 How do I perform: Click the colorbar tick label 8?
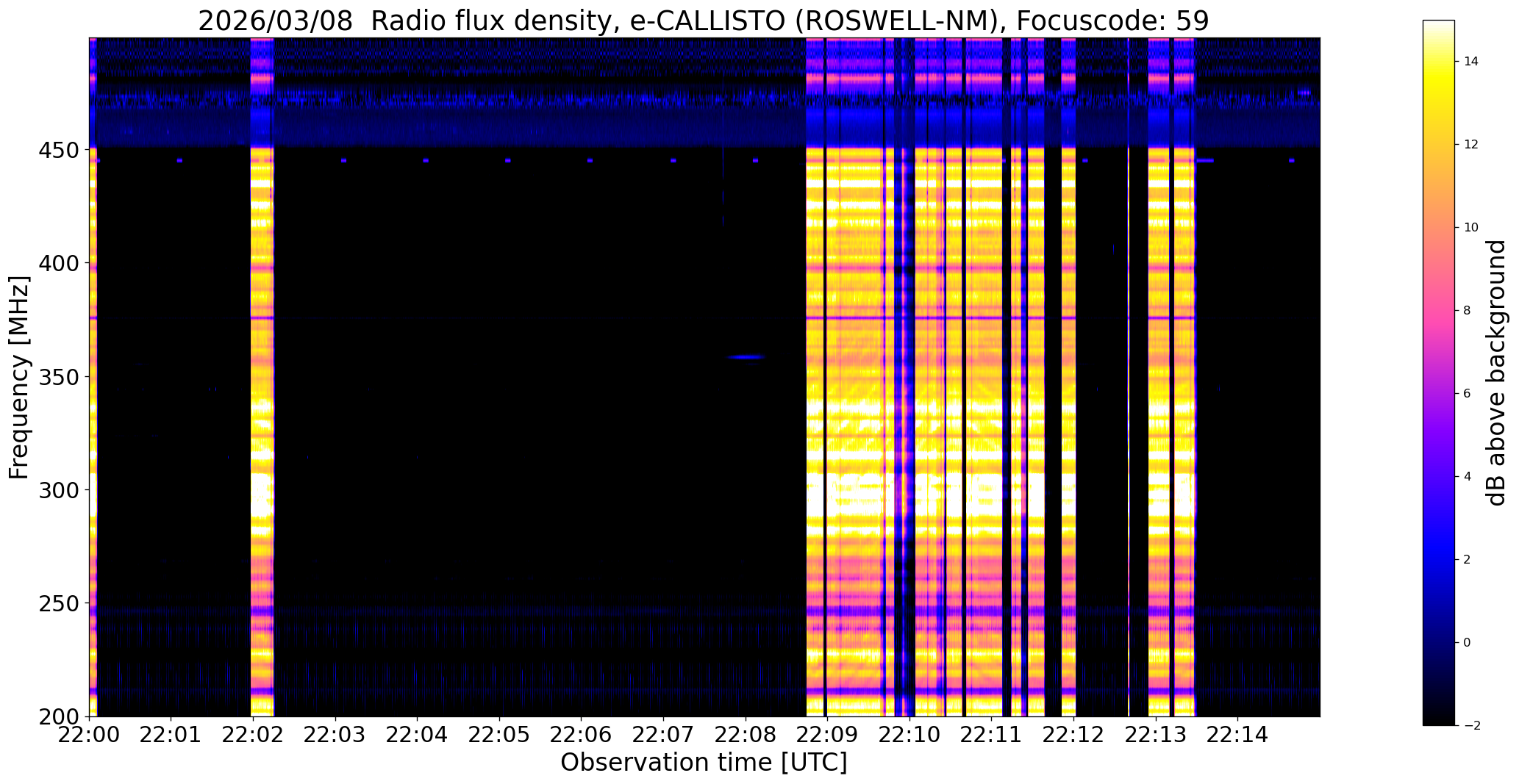[x=1468, y=311]
